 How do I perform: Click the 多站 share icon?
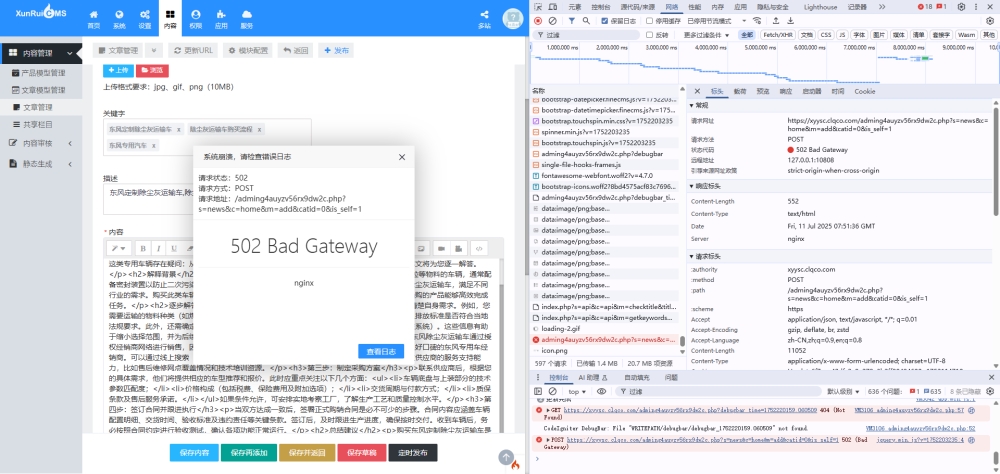pos(484,15)
